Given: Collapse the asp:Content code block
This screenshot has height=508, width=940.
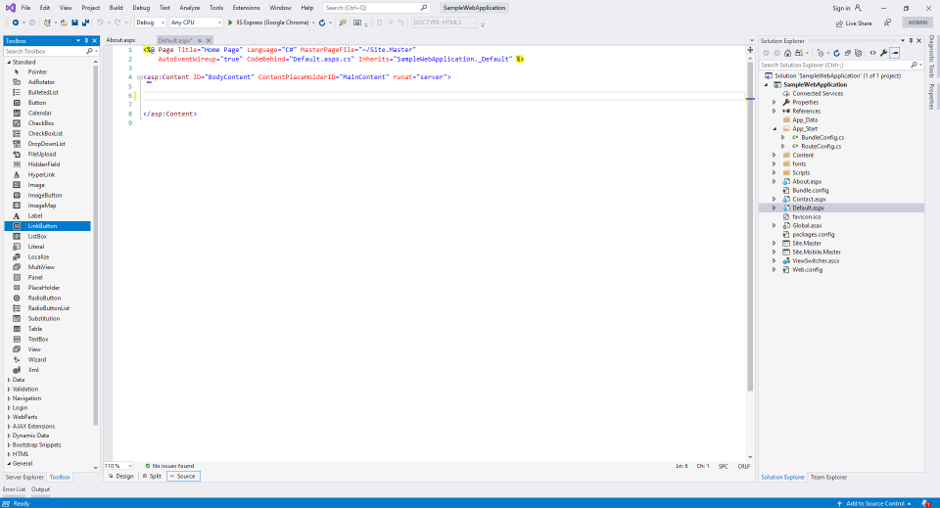Looking at the screenshot, I should click(140, 77).
